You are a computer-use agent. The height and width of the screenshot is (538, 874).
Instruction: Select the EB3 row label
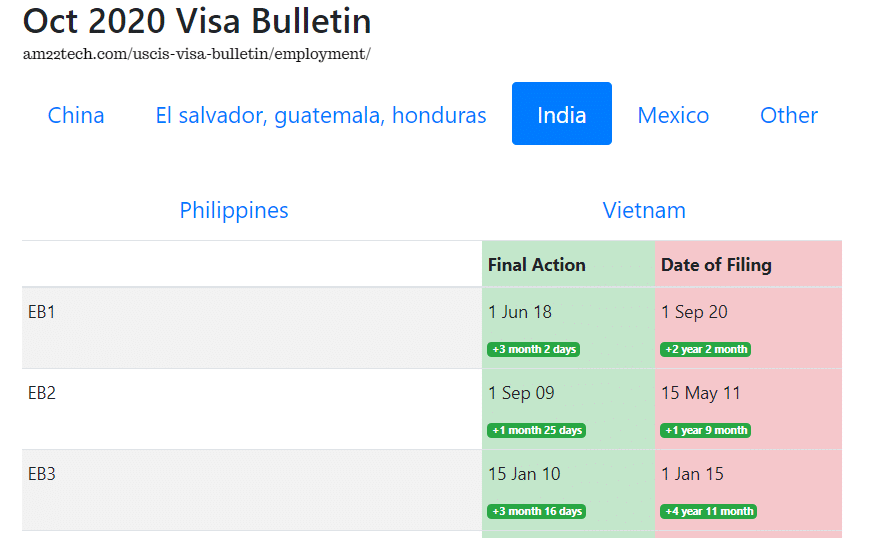tap(42, 474)
